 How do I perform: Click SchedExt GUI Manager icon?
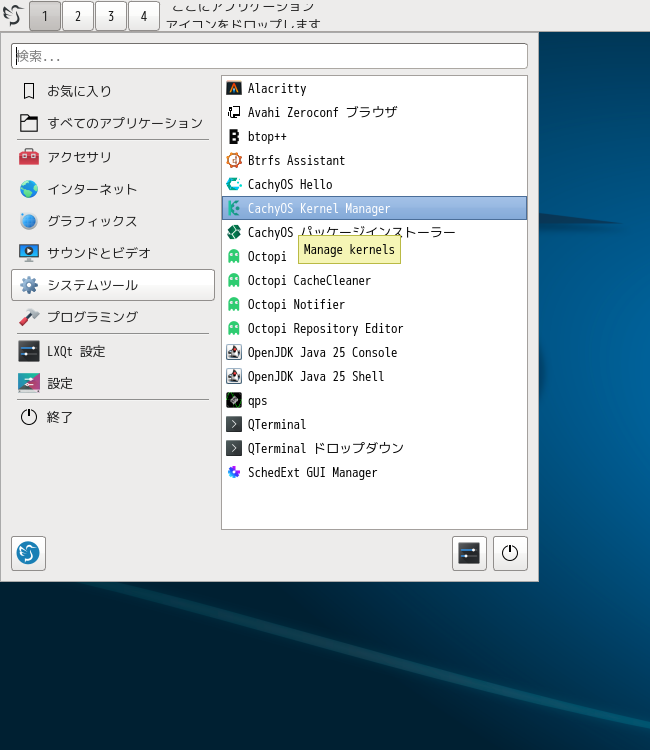pos(234,472)
